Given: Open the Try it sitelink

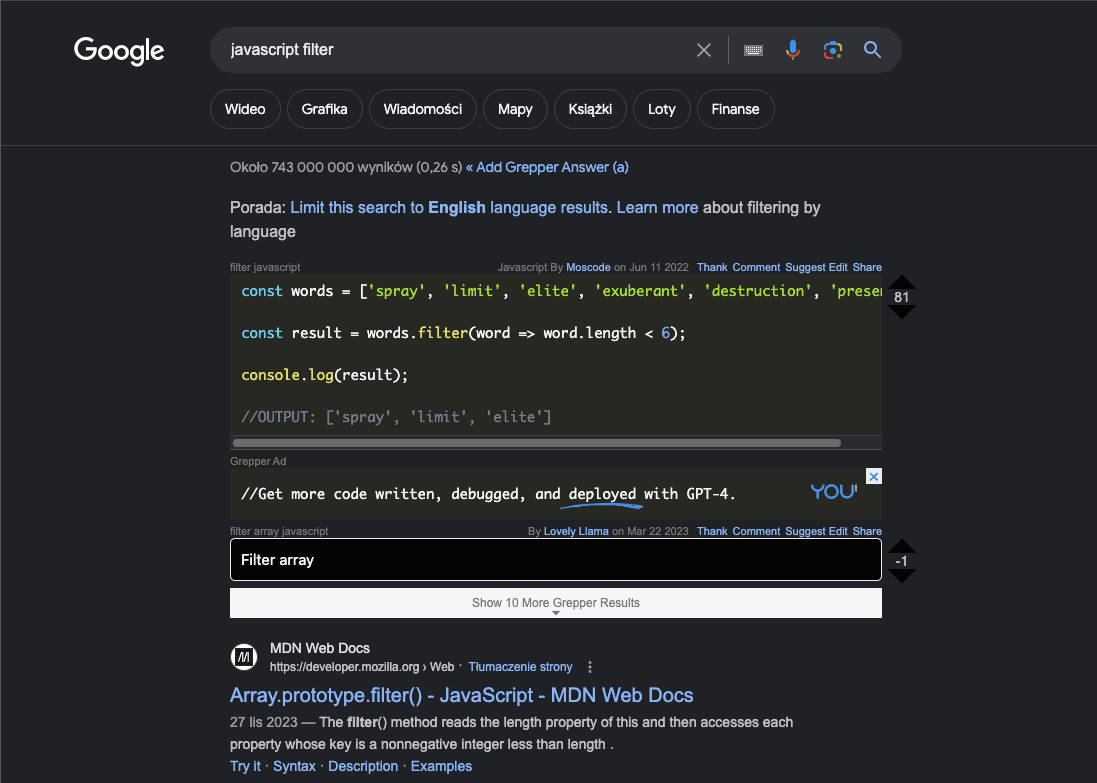Looking at the screenshot, I should 246,766.
